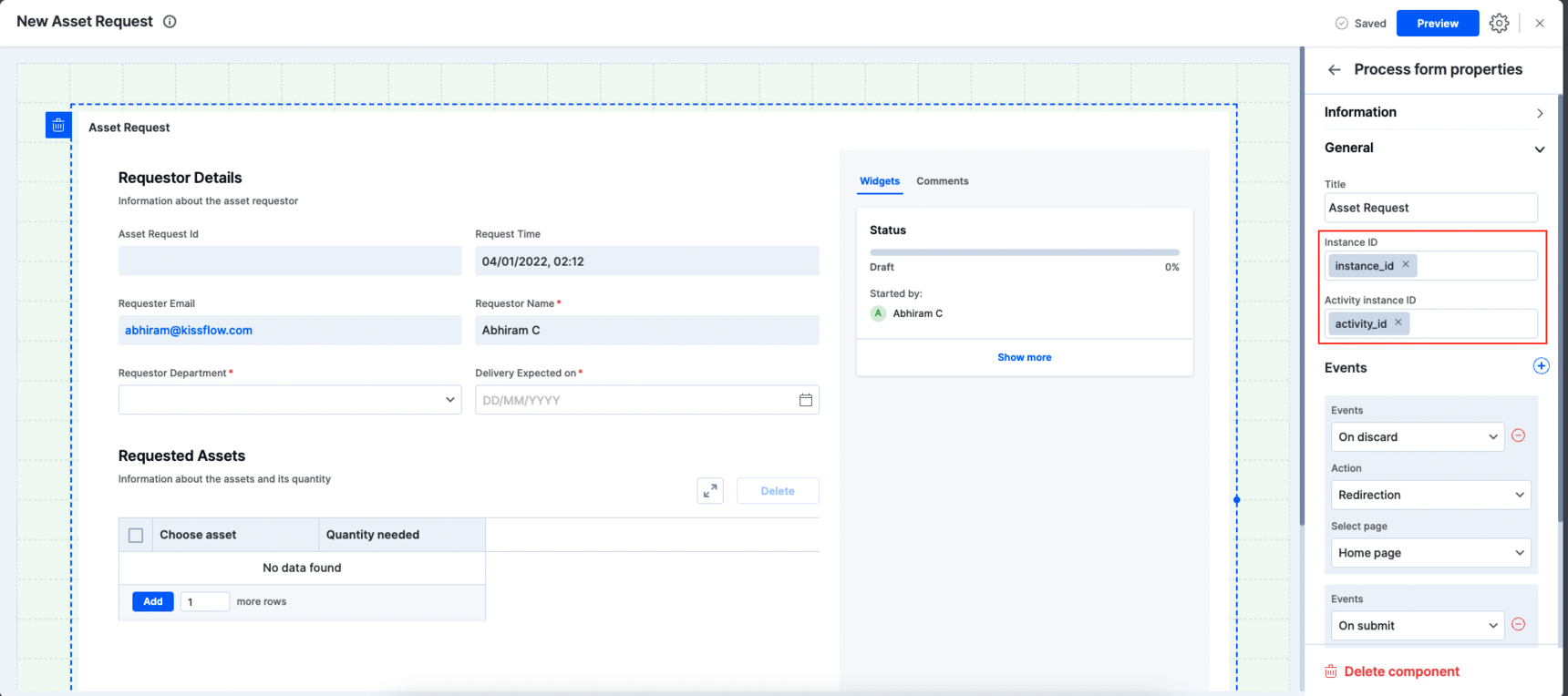This screenshot has width=1568, height=696.
Task: Click the info icon next to New Asset Request
Action: click(x=170, y=22)
